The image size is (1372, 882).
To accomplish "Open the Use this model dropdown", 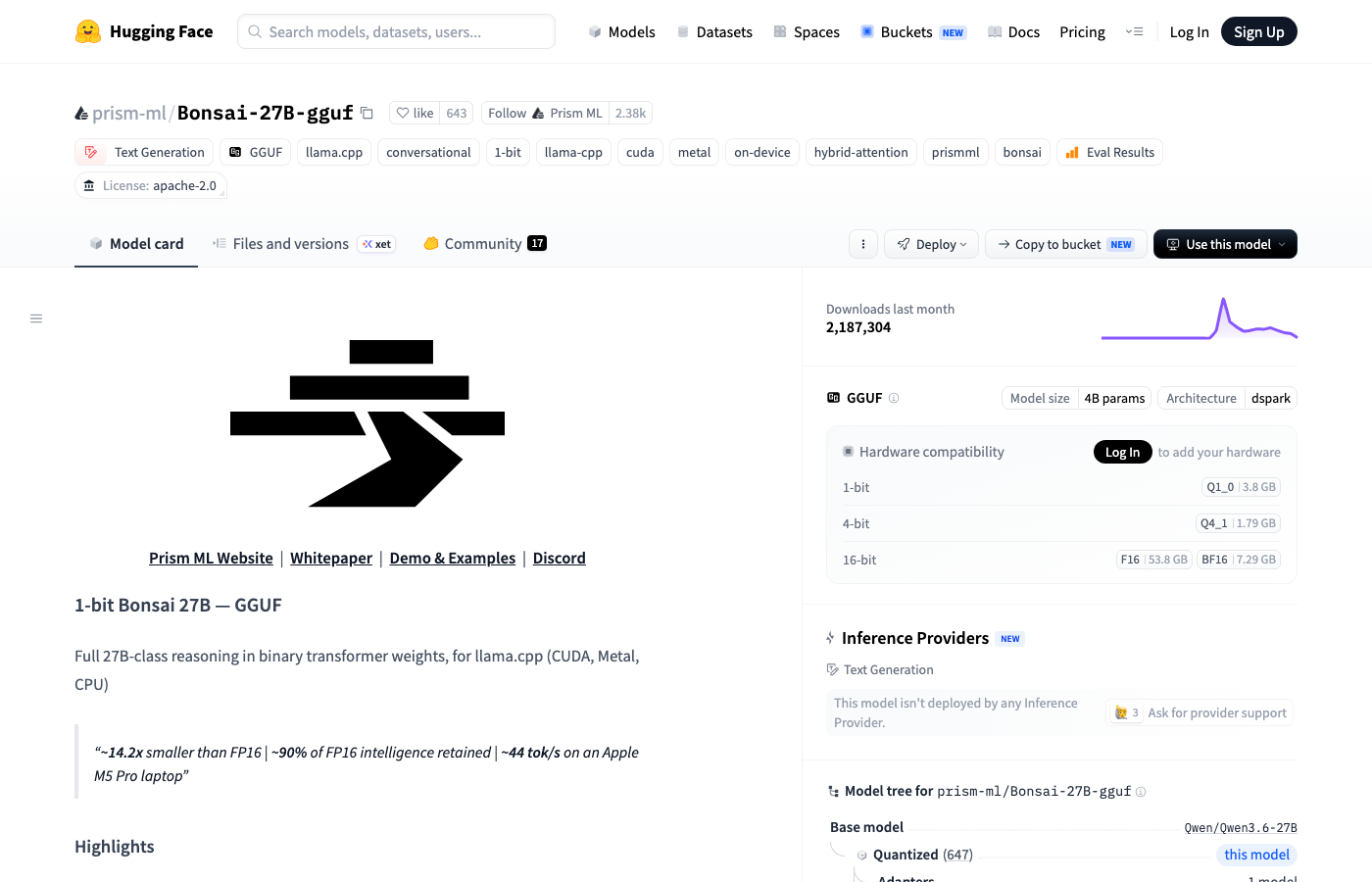I will (1225, 244).
